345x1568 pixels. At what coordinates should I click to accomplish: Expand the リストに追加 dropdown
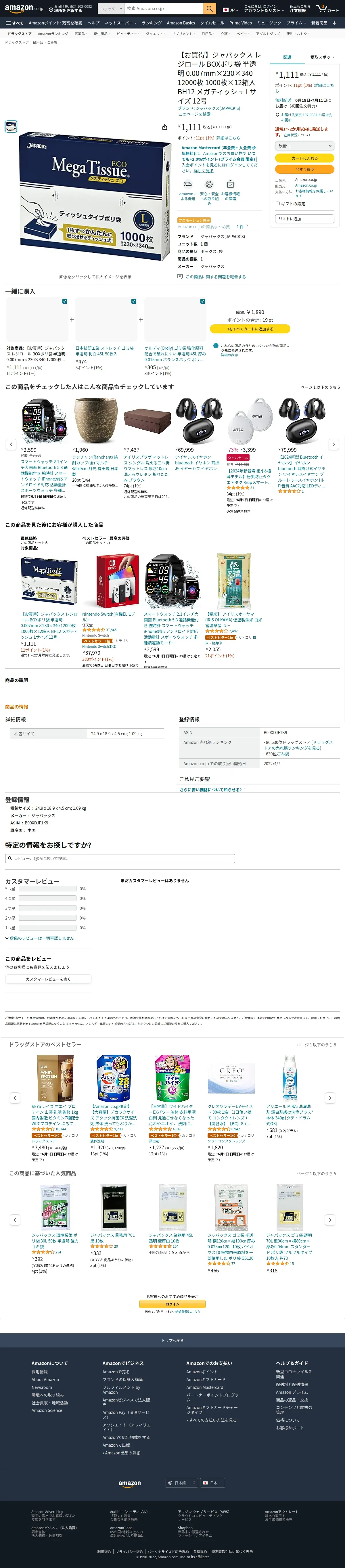click(305, 219)
